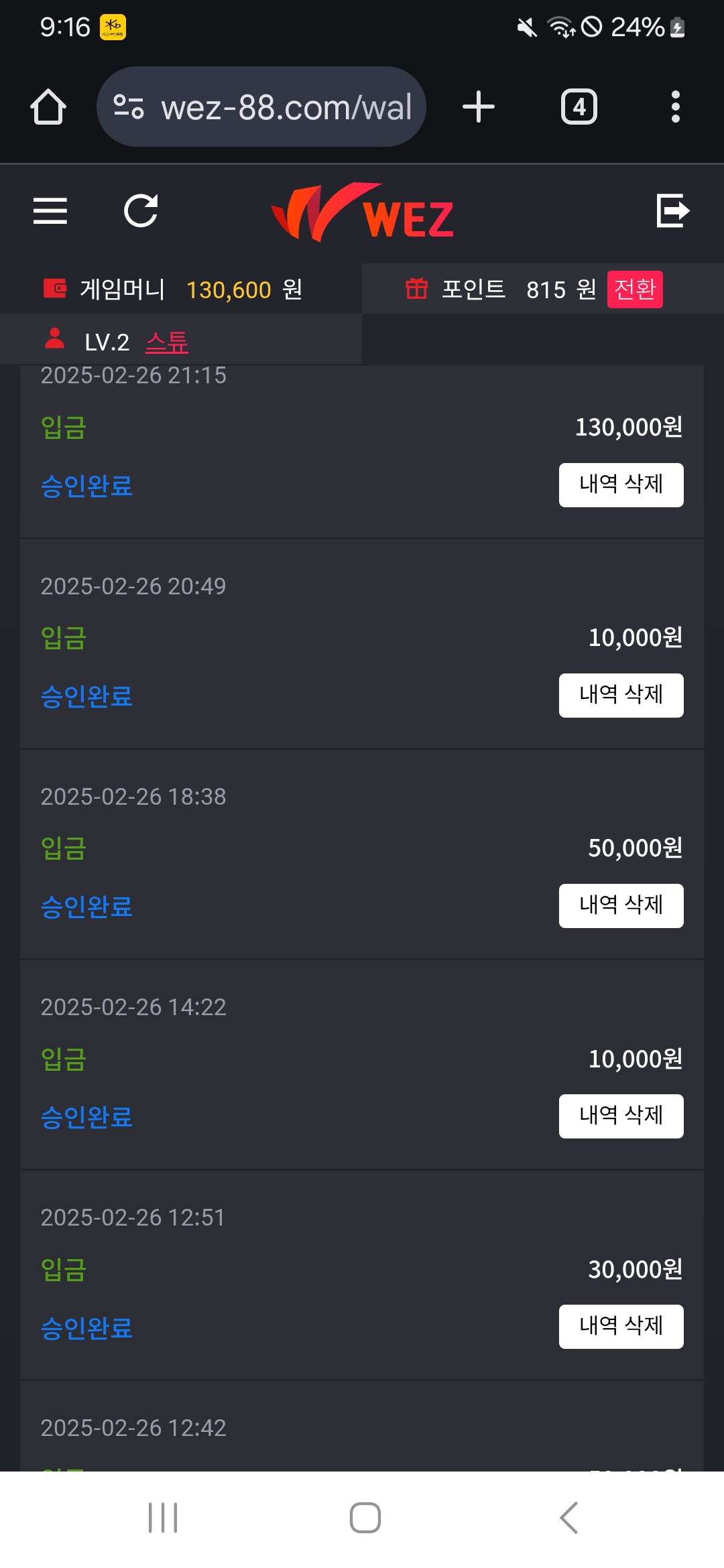
Task: Tap the logout icon
Action: (x=672, y=211)
